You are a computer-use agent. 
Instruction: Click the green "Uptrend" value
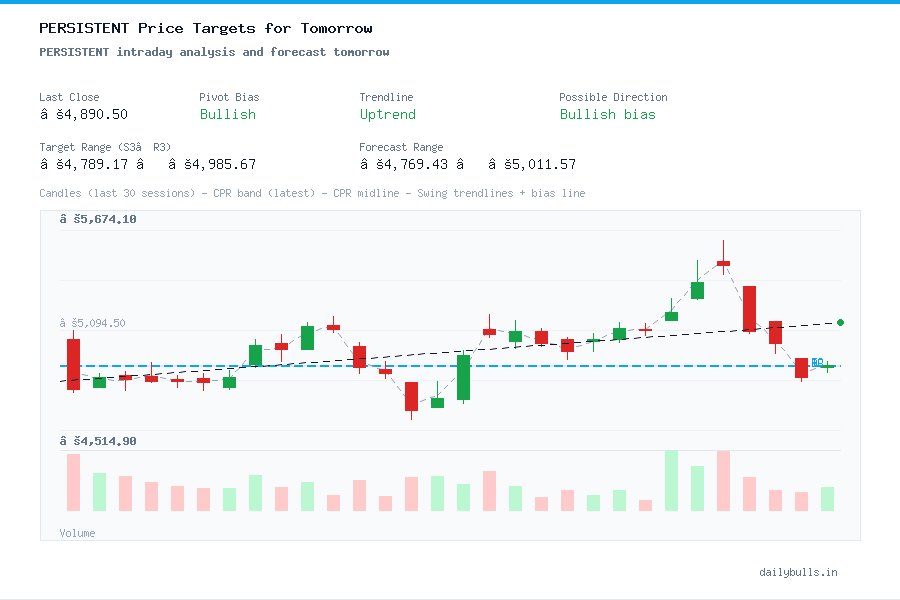387,114
